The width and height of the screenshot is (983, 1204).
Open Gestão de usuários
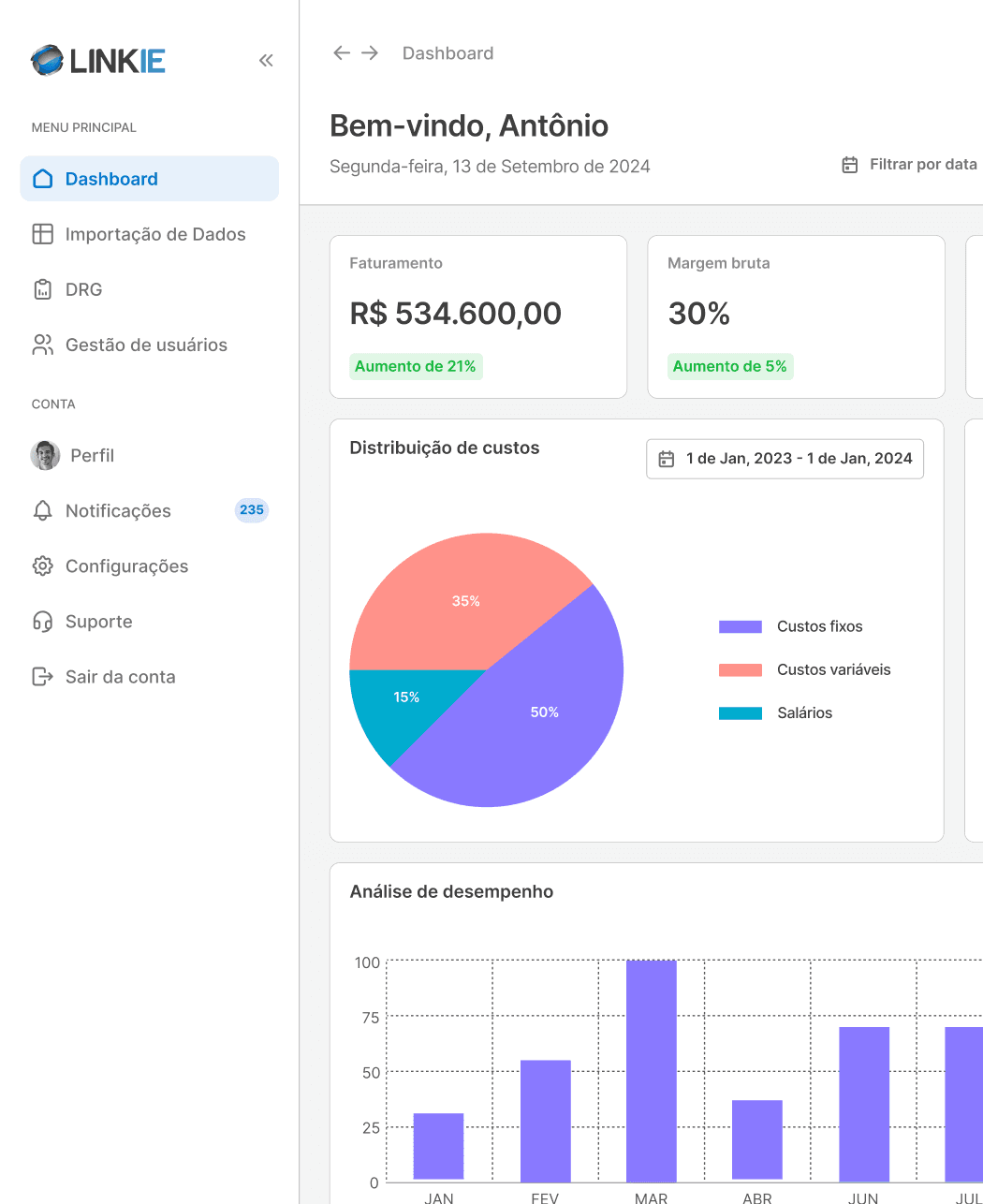click(150, 345)
